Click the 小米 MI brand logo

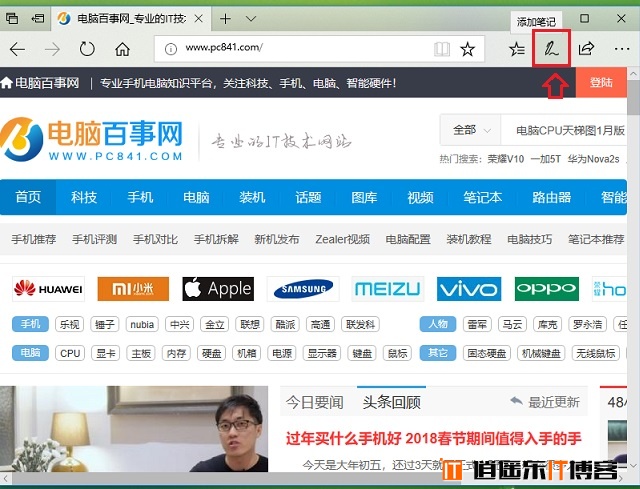pyautogui.click(x=133, y=289)
